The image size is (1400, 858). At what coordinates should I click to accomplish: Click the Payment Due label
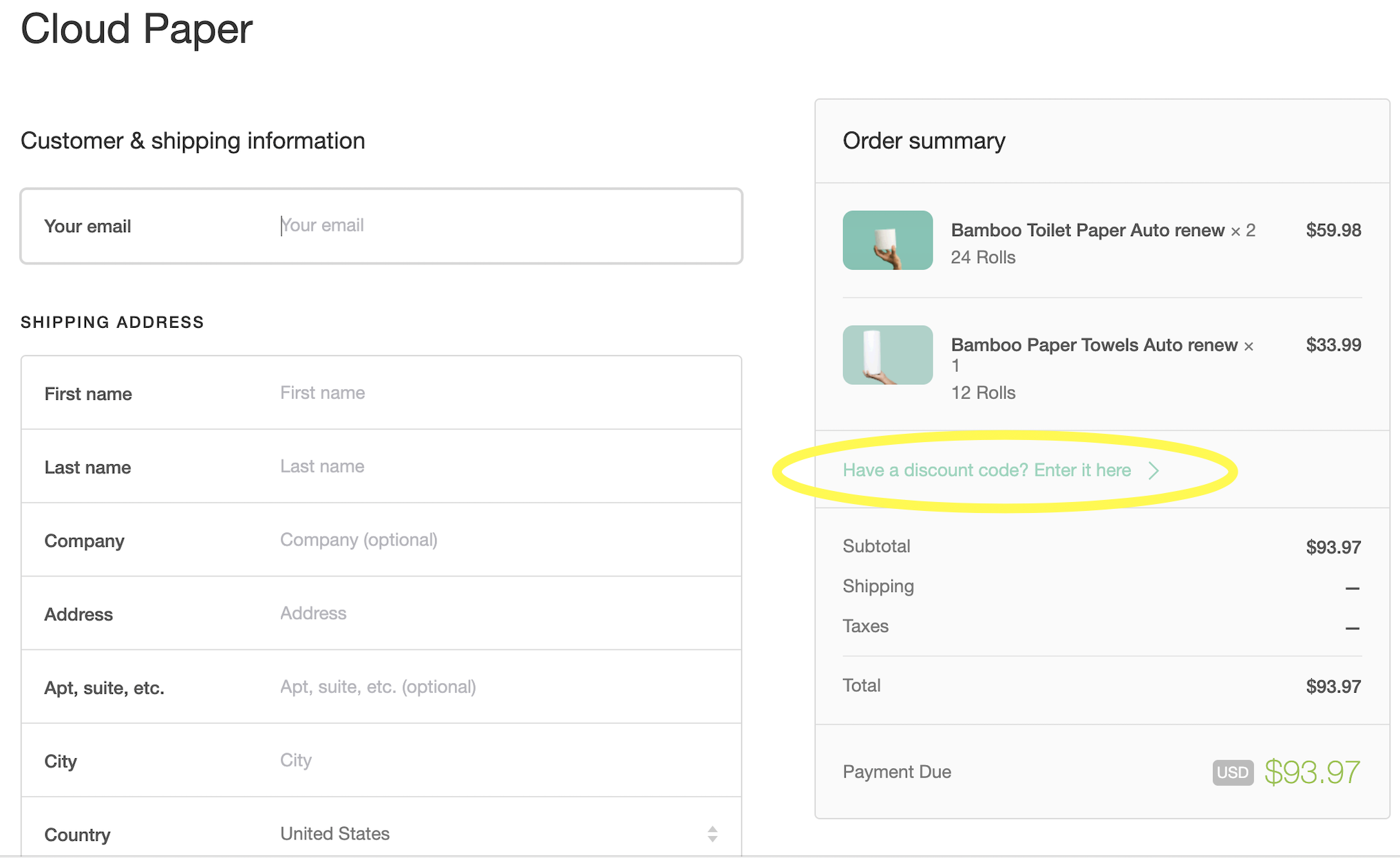tap(897, 772)
